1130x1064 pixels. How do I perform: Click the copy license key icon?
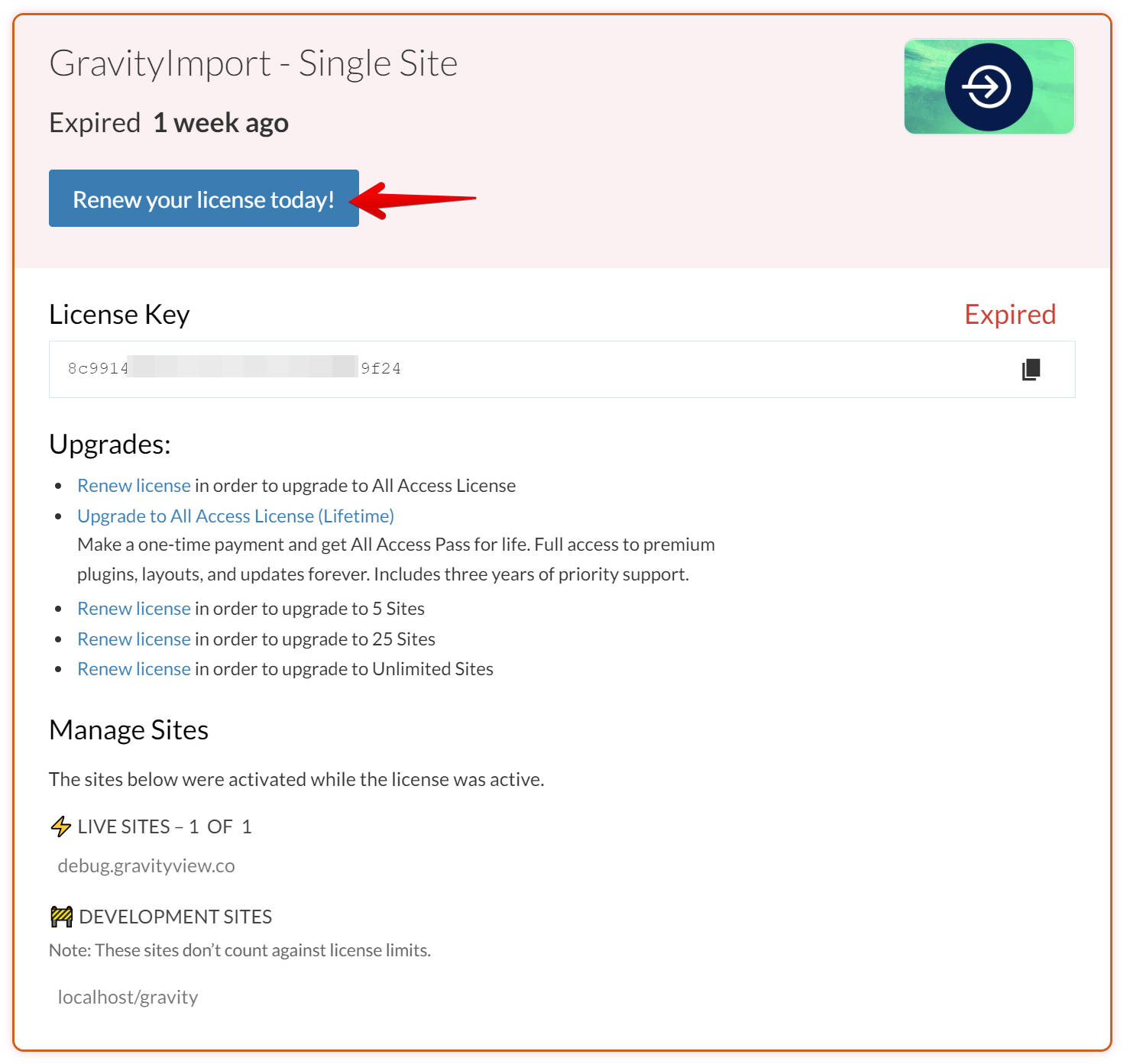(x=1031, y=370)
